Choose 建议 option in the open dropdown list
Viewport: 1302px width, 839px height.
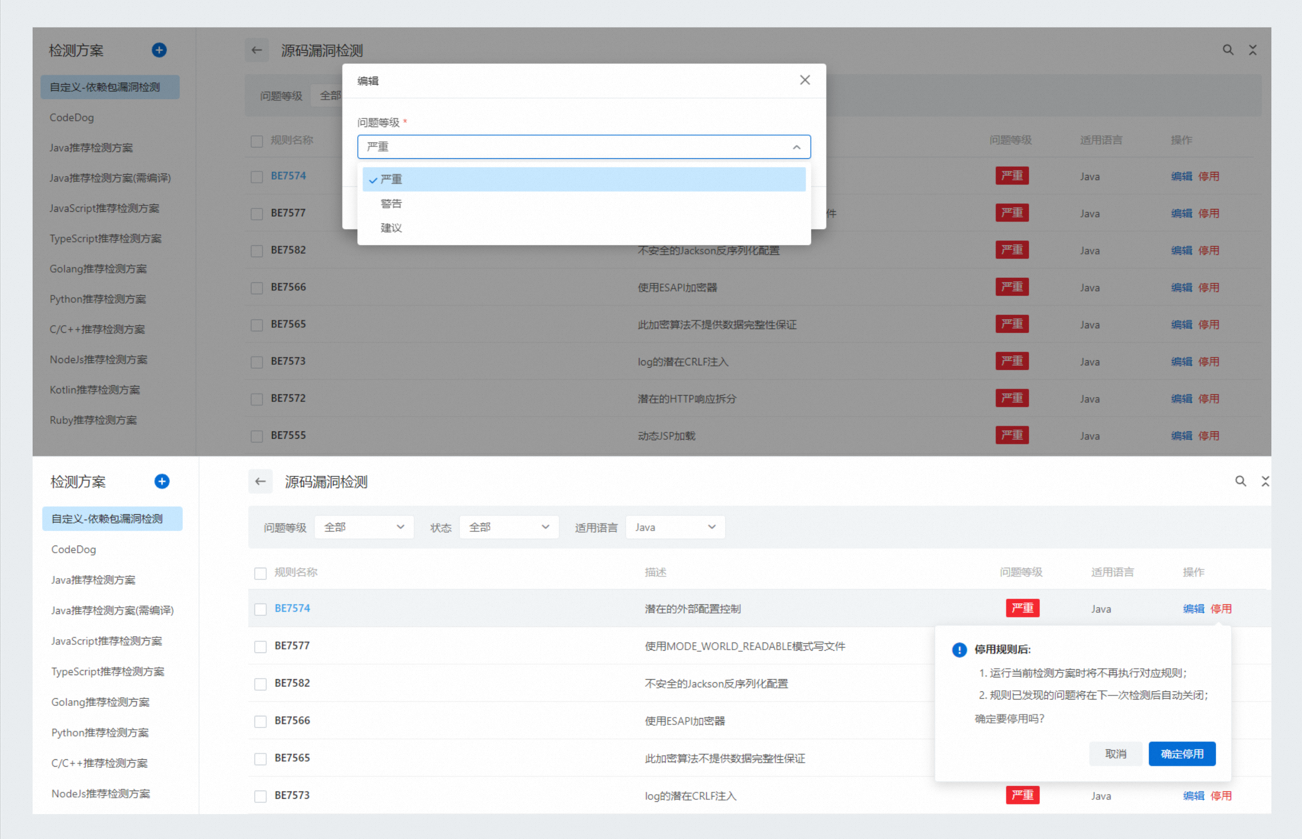pos(584,228)
